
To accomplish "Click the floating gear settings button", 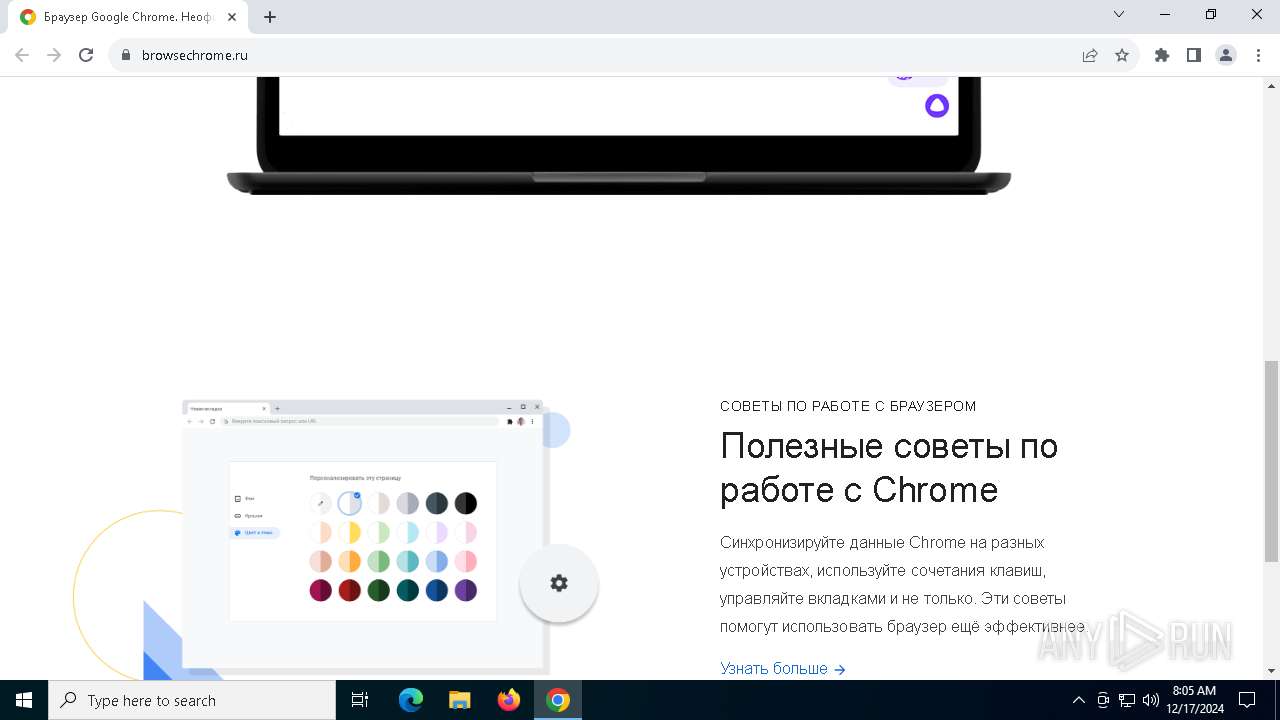I will click(559, 583).
